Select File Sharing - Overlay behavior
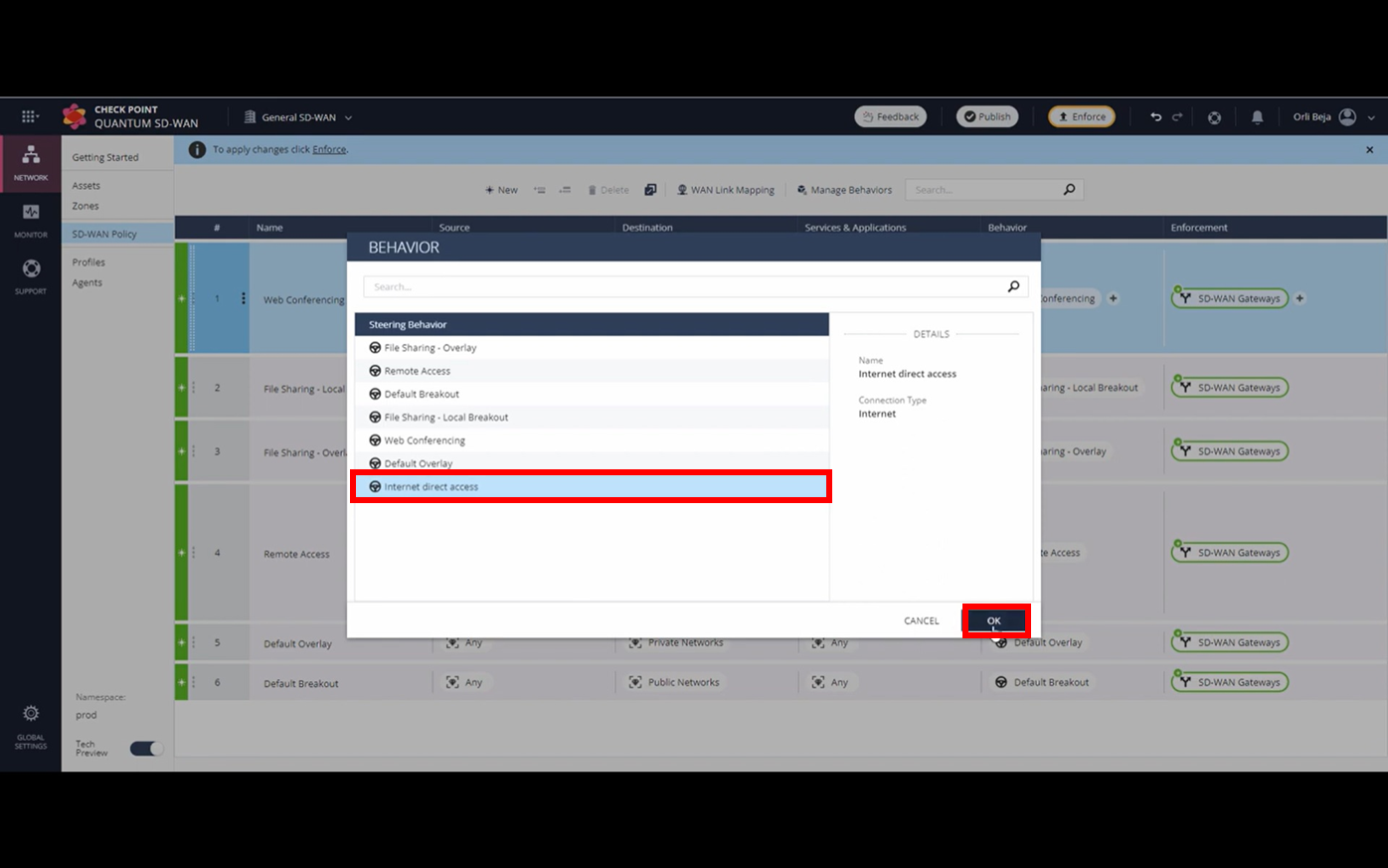 592,348
